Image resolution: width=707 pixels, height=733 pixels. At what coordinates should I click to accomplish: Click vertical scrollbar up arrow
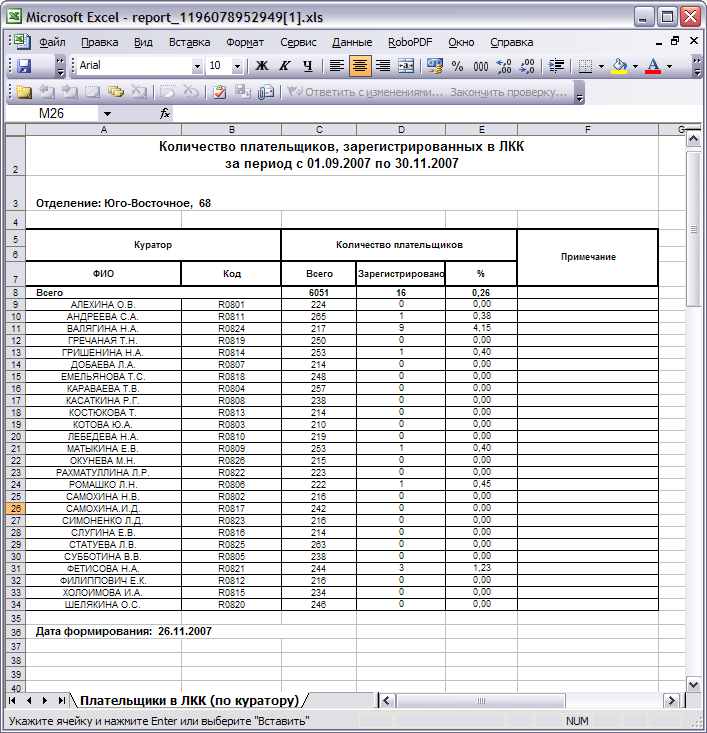click(693, 139)
